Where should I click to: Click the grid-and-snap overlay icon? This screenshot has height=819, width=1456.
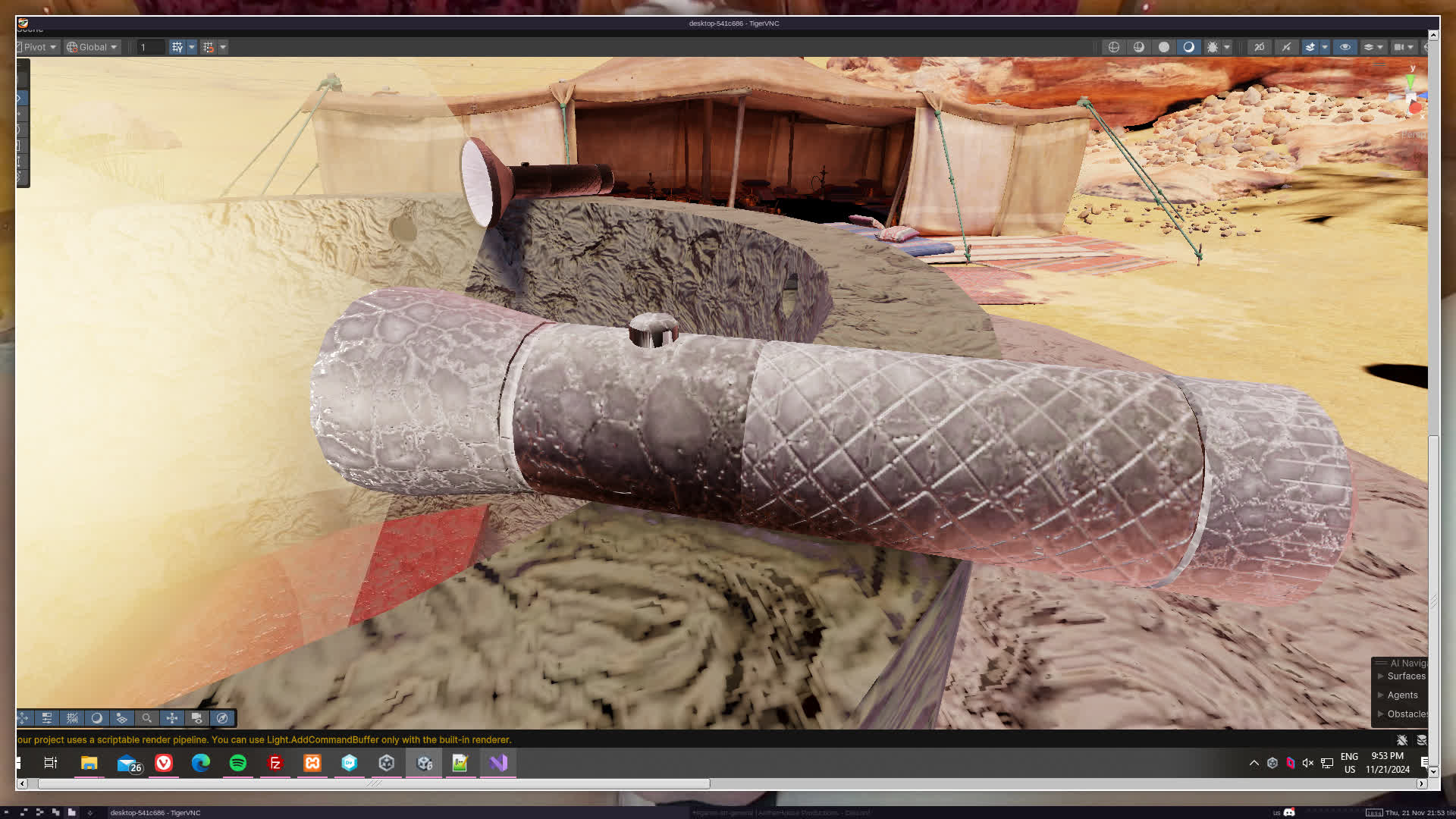click(x=72, y=718)
